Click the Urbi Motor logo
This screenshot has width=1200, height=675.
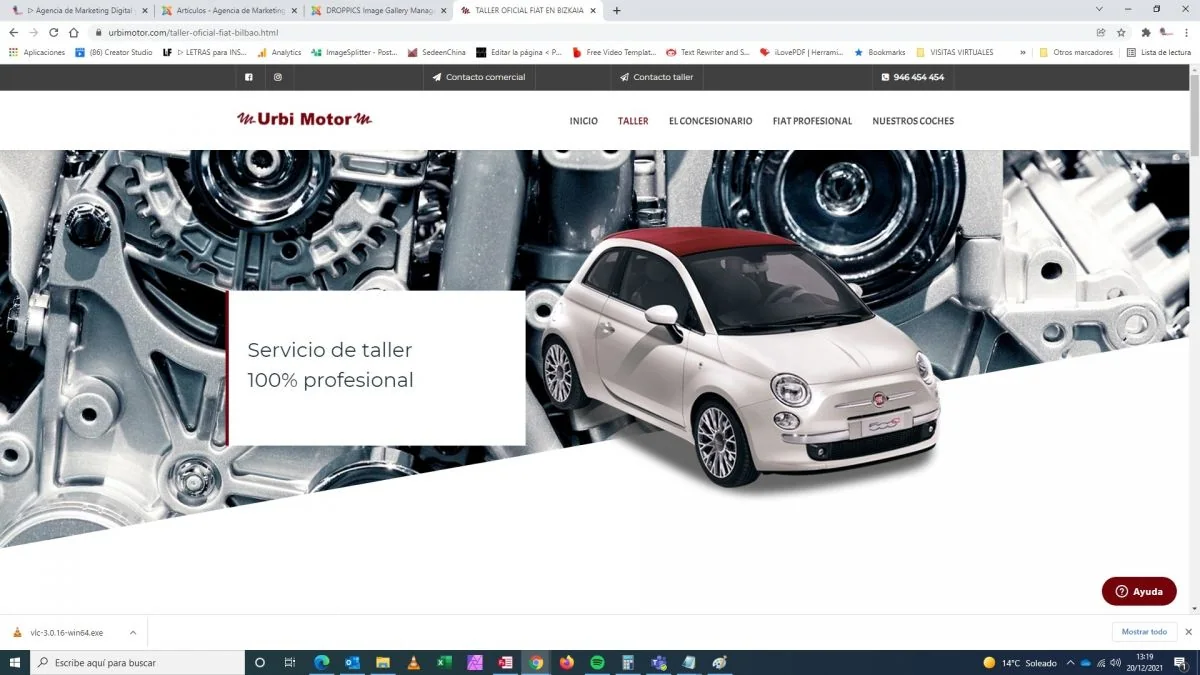(304, 120)
